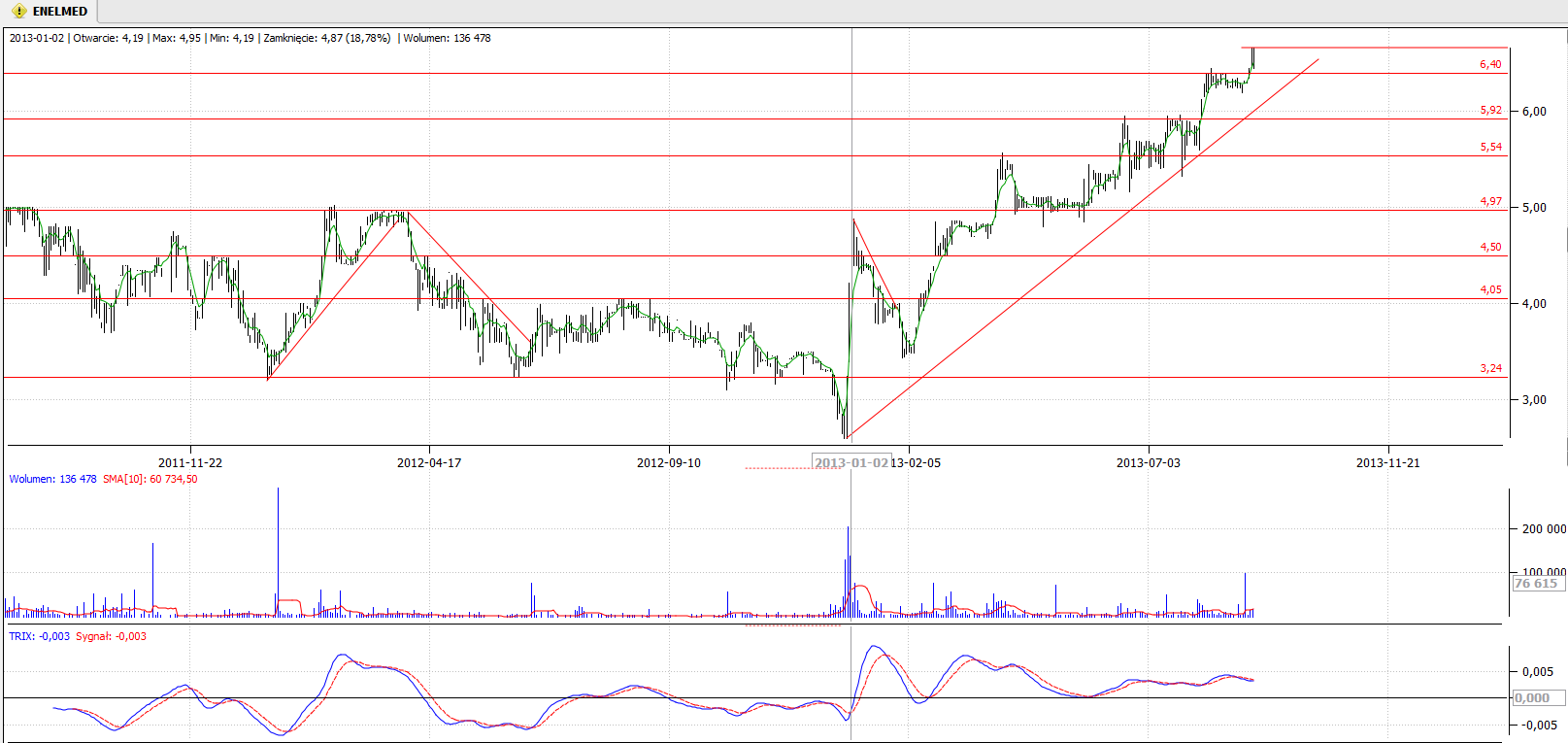Image resolution: width=1568 pixels, height=743 pixels.
Task: Click the 0,005 TRIX axis value
Action: click(1538, 671)
